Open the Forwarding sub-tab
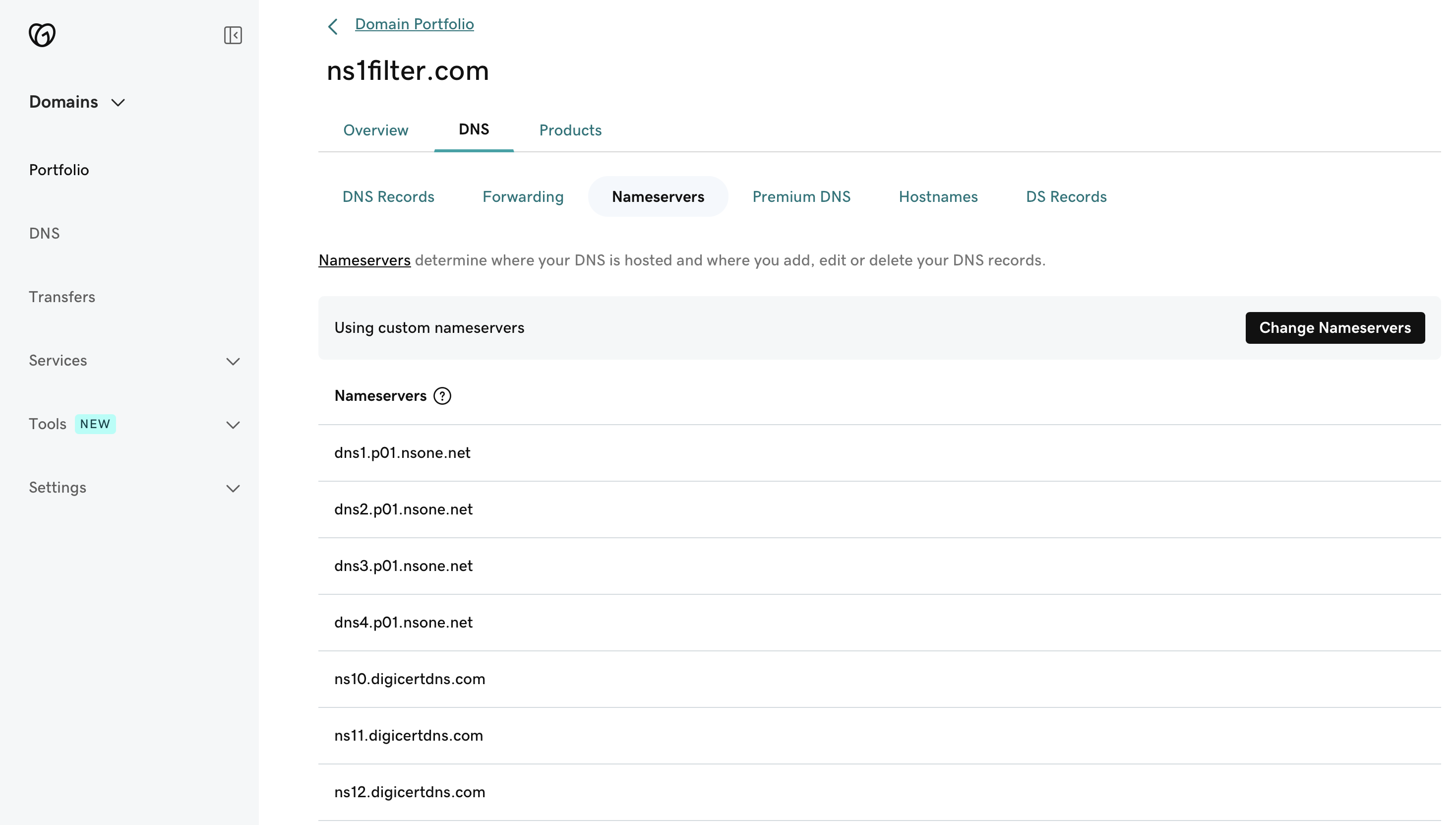The height and width of the screenshot is (825, 1456). pos(523,196)
